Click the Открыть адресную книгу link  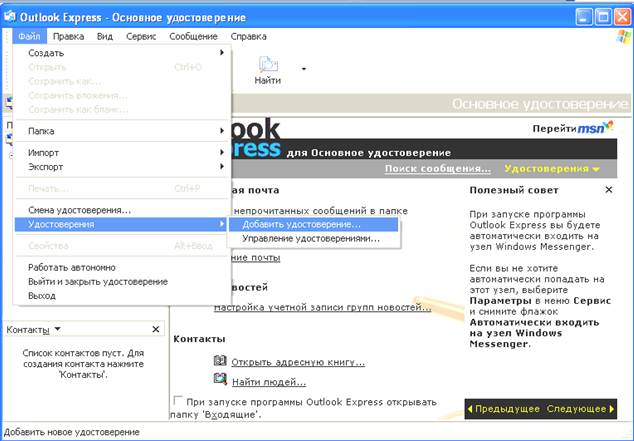tap(298, 362)
